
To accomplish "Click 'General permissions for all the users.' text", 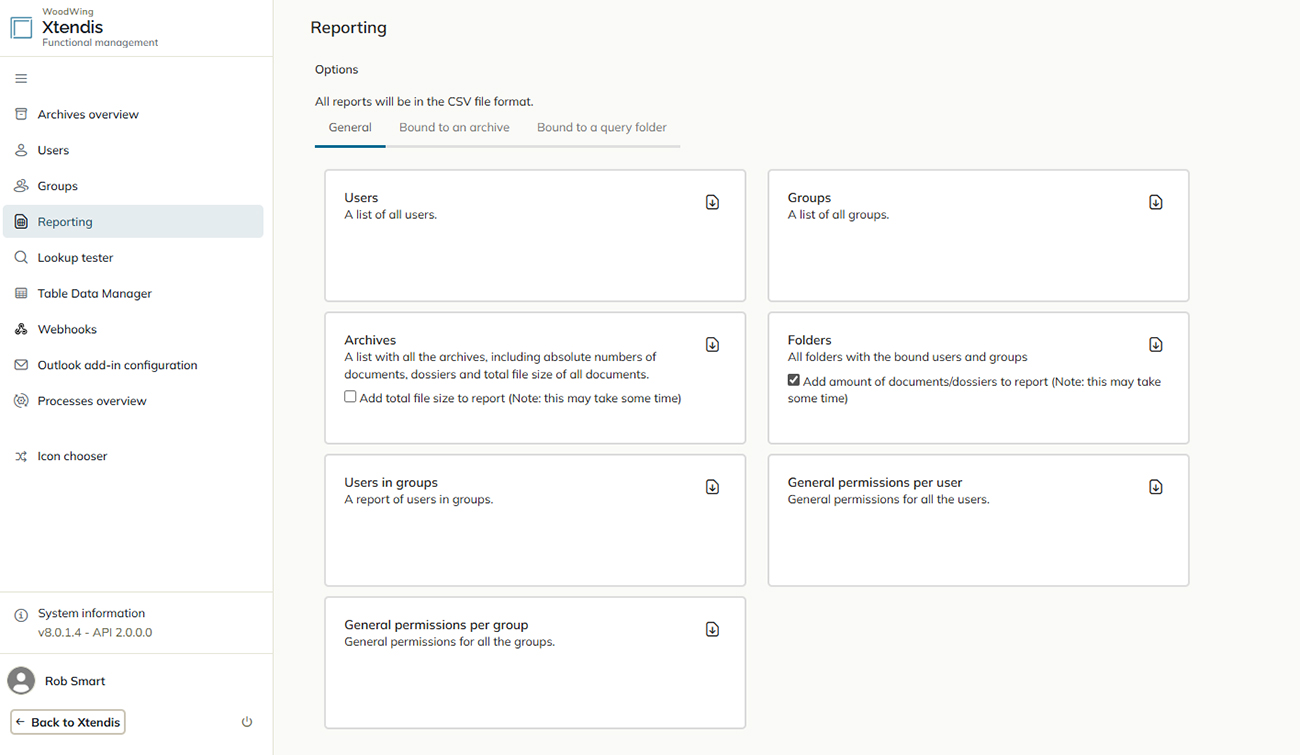I will pyautogui.click(x=888, y=500).
